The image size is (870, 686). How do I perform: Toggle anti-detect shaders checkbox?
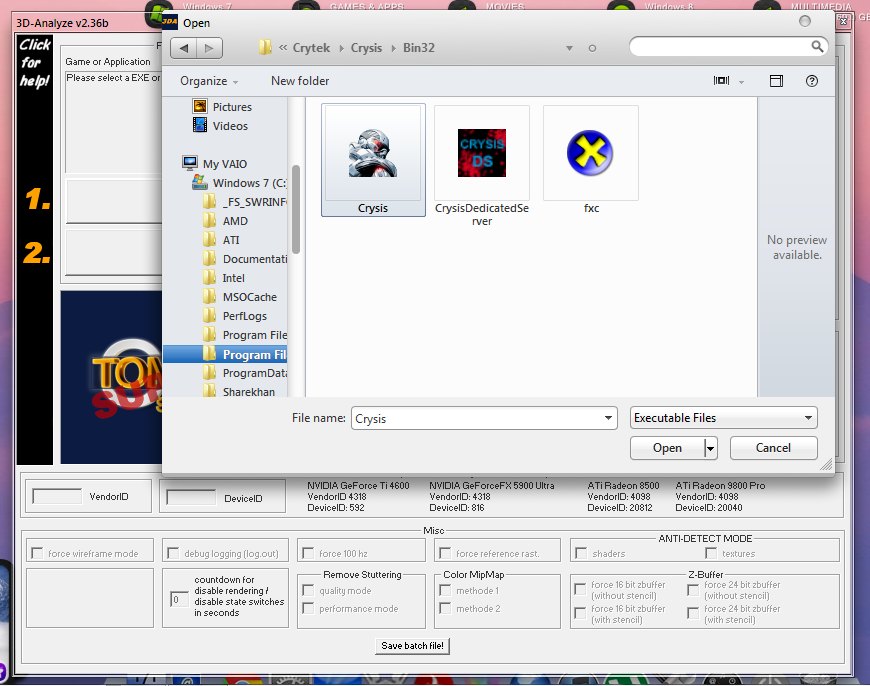[x=581, y=553]
